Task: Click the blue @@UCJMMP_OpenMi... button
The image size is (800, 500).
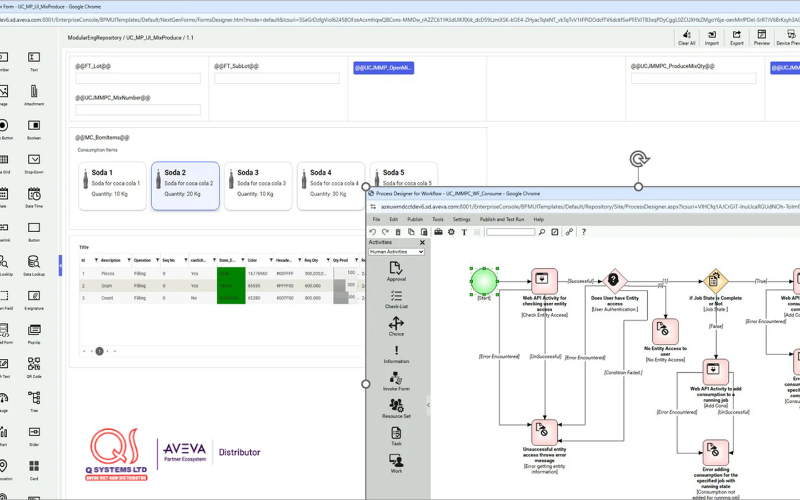Action: point(384,68)
